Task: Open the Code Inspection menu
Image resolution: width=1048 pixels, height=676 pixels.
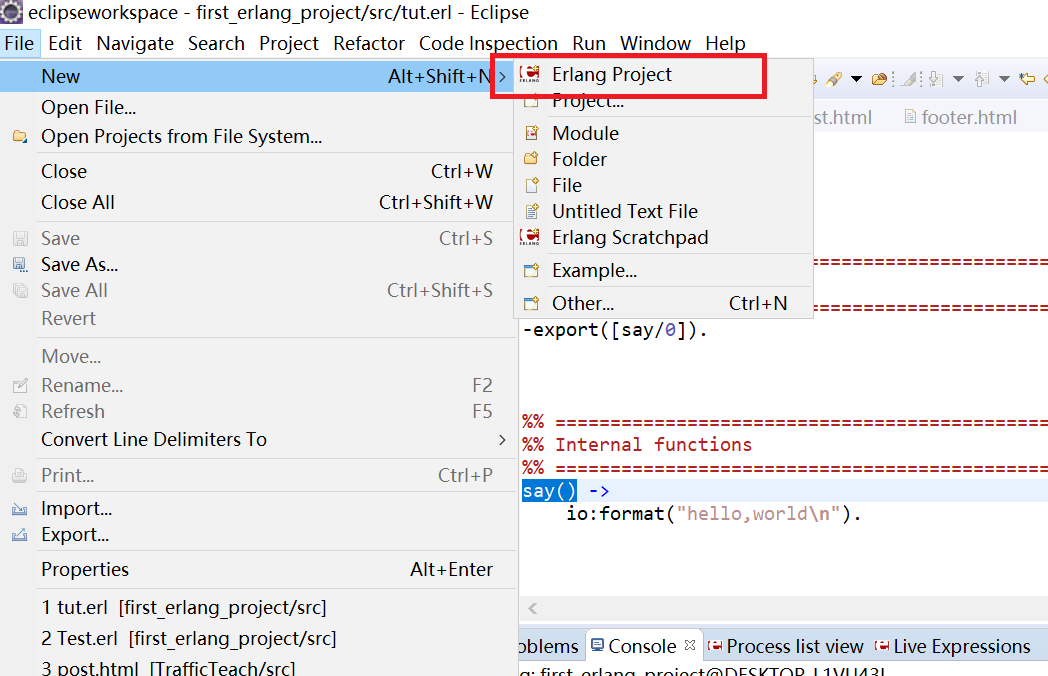Action: point(489,43)
